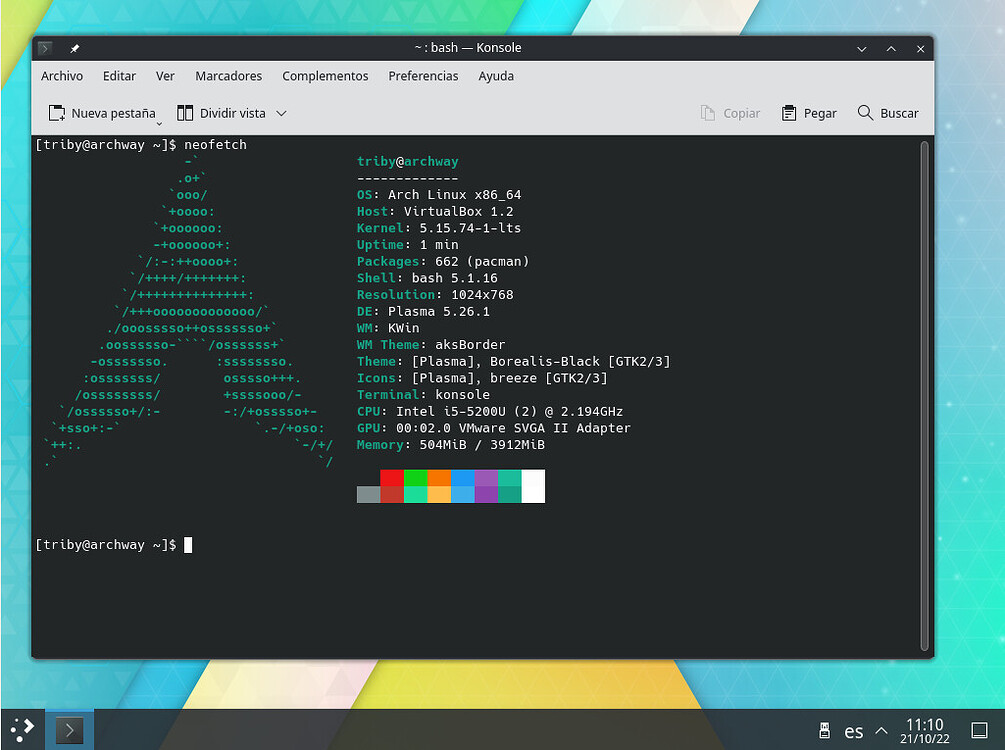Open the KDE application launcher
Screen dimensions: 1005x750
point(21,729)
